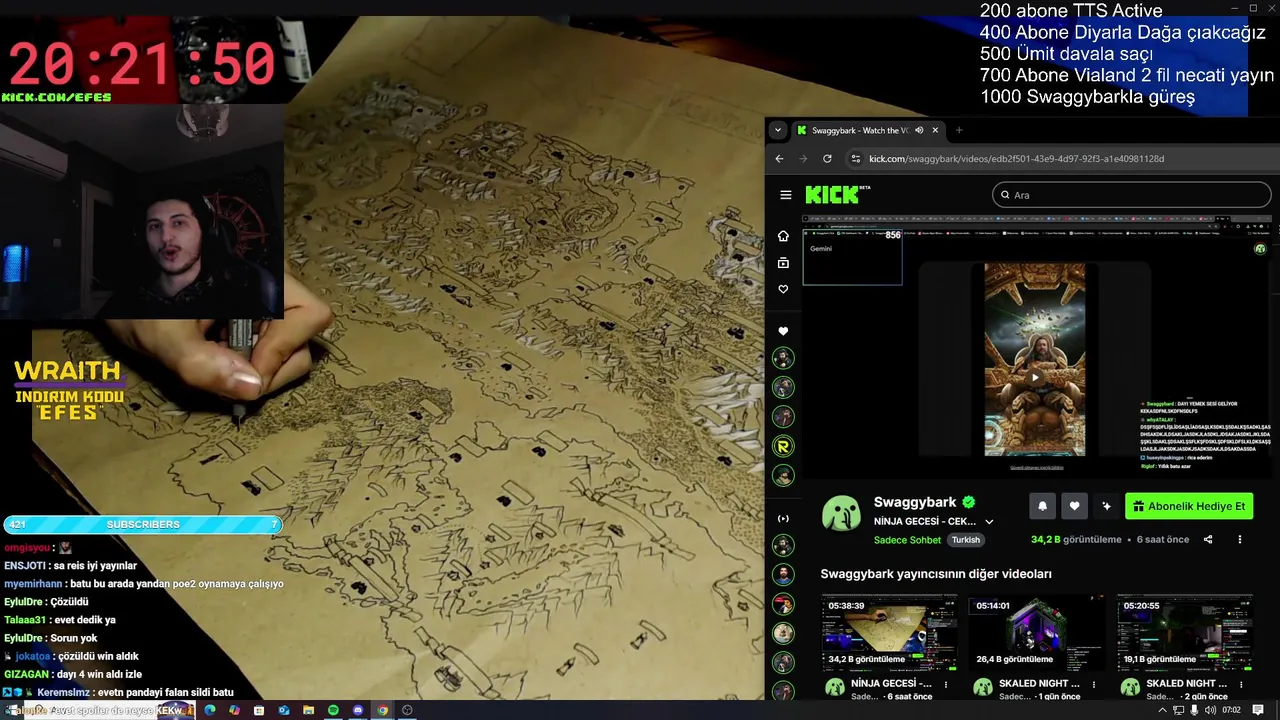The width and height of the screenshot is (1280, 720).
Task: Open a new browser tab
Action: (959, 130)
